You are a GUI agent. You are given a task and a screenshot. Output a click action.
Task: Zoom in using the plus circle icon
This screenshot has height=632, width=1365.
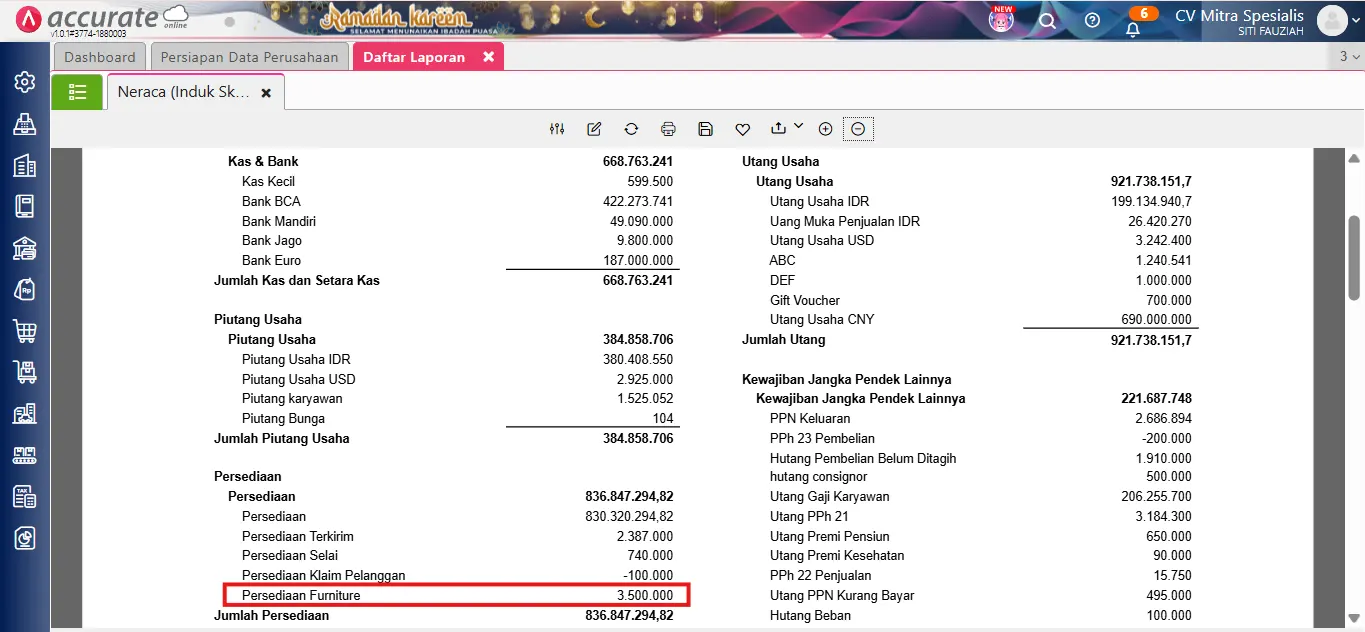825,129
